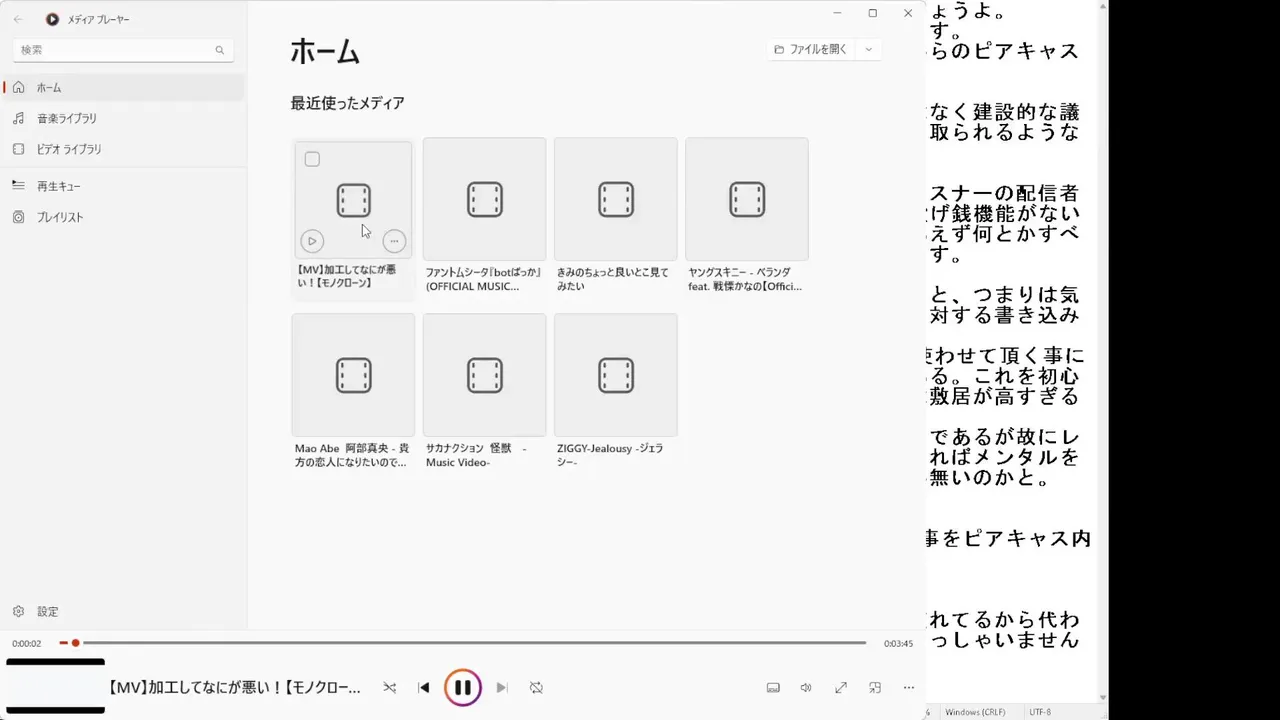
Task: Tick the checkbox on 加工してなにが悪い card
Action: tap(312, 159)
